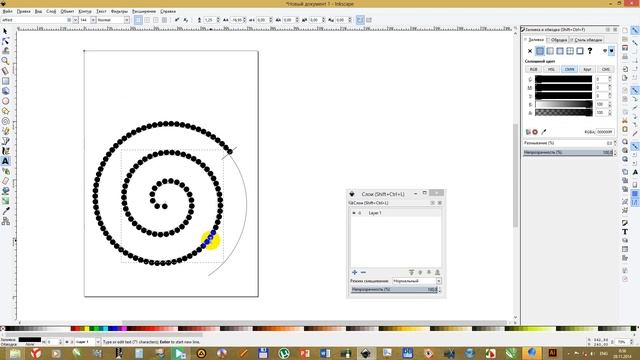This screenshot has width=640, height=360.
Task: Choose CMYK color mode button
Action: coord(569,69)
